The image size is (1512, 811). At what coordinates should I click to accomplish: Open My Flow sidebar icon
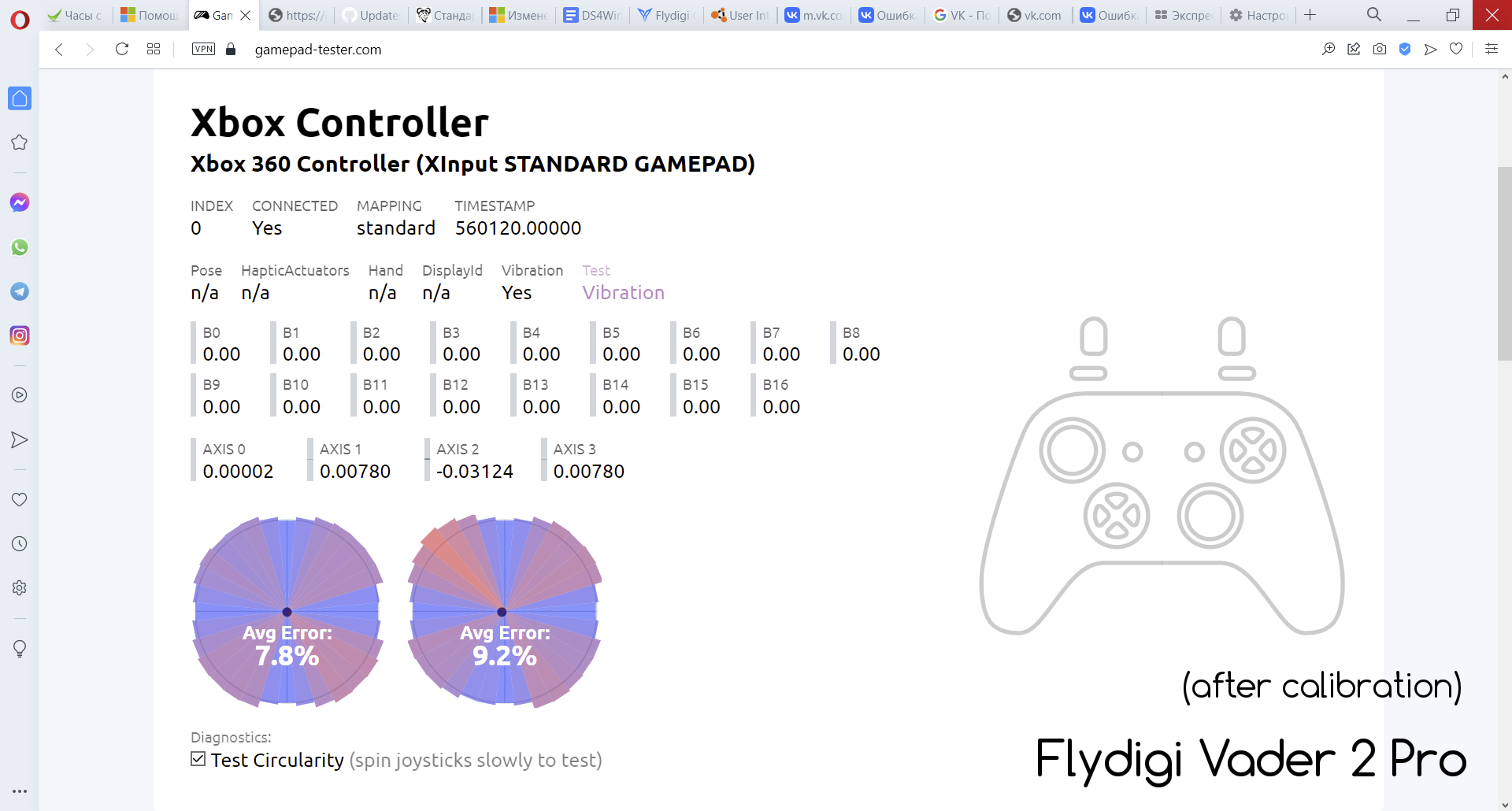click(x=20, y=439)
